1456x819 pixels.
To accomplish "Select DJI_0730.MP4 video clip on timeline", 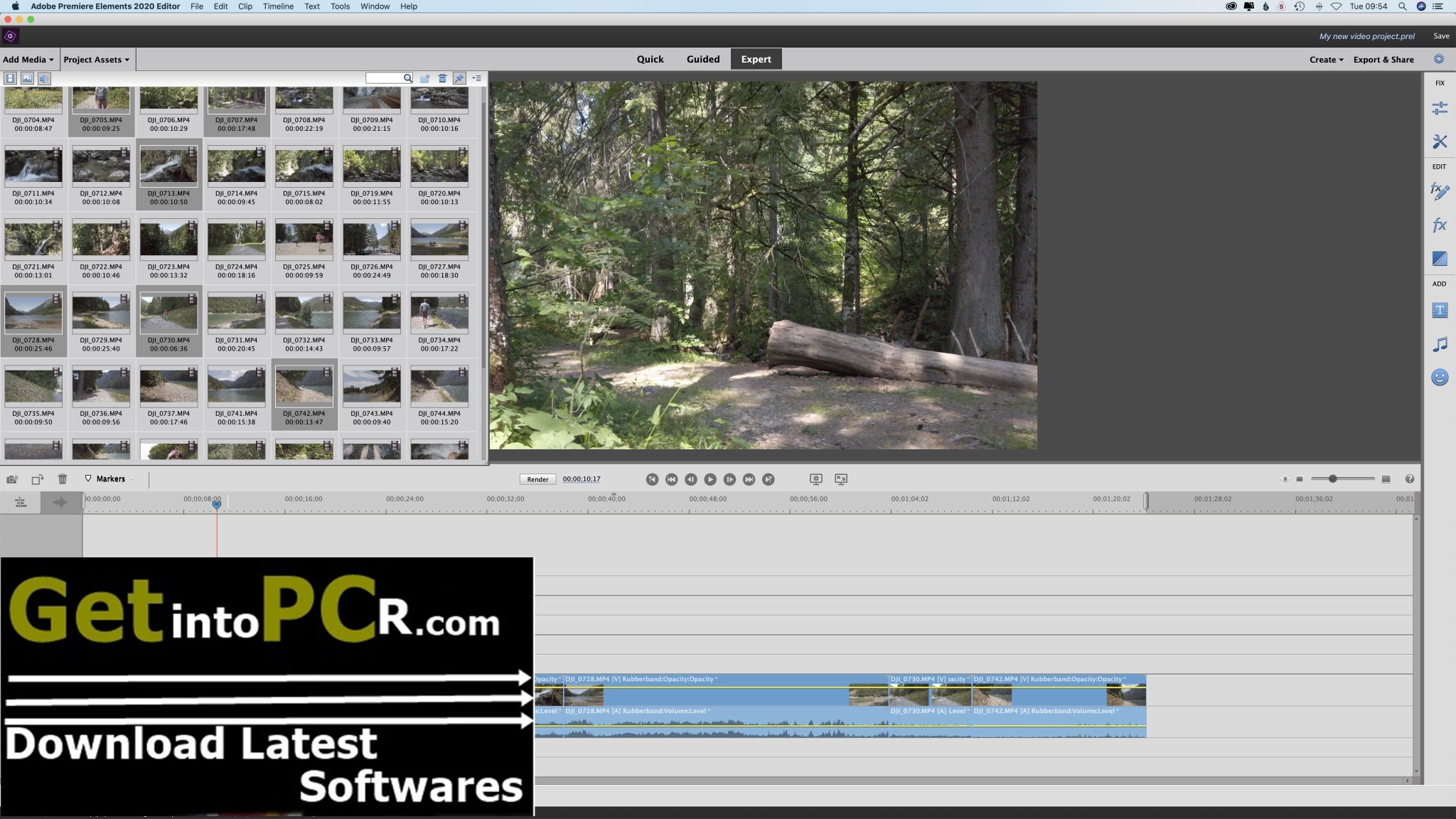I will [x=930, y=690].
